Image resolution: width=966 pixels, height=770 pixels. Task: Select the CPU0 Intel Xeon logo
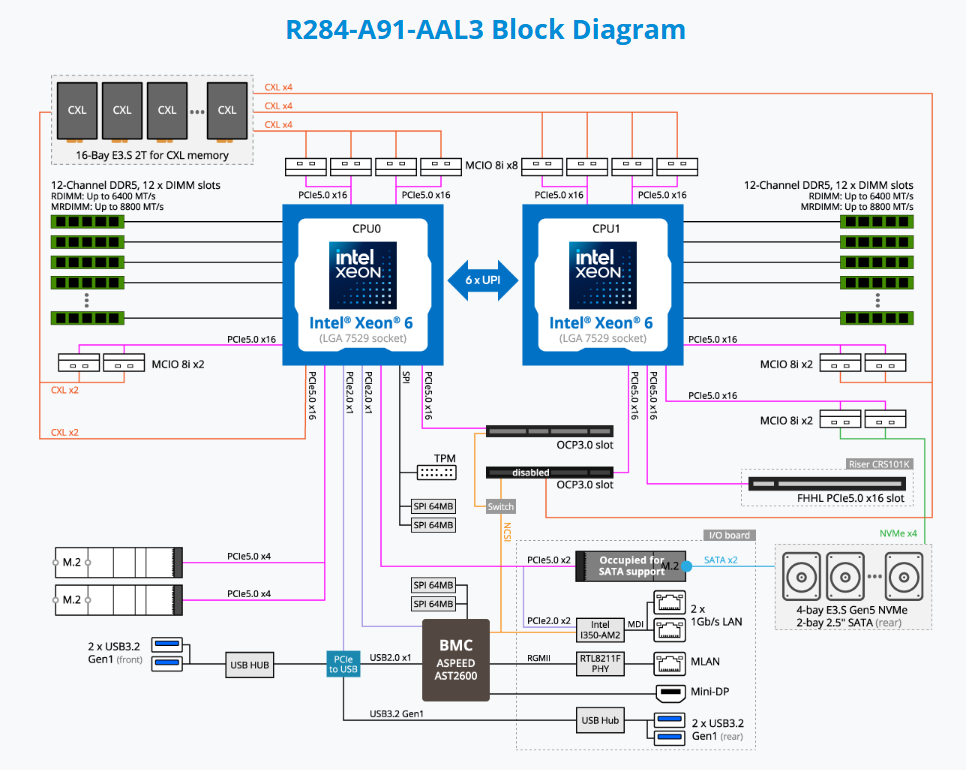pyautogui.click(x=369, y=274)
